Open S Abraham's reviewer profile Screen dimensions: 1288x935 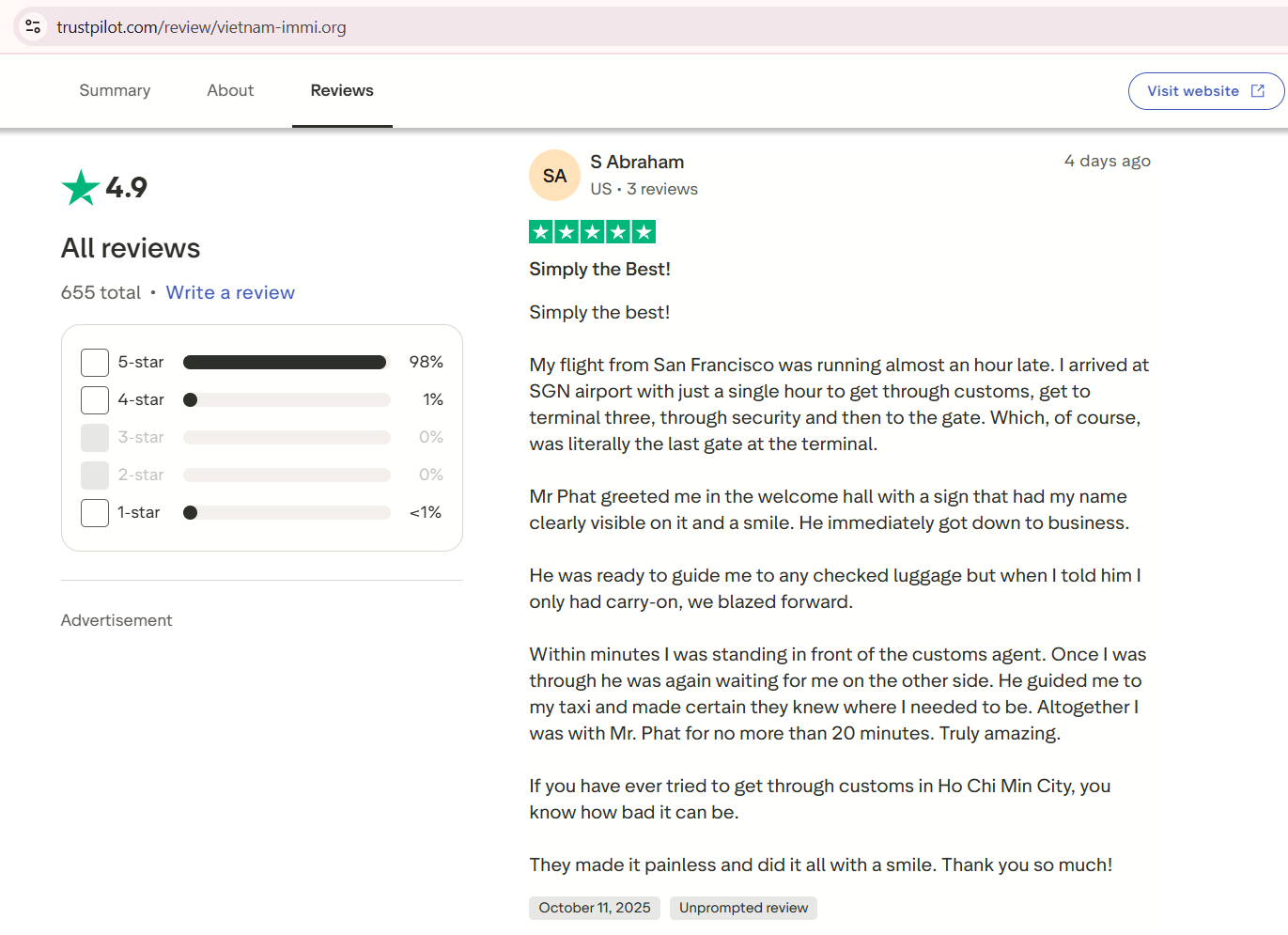(x=637, y=163)
